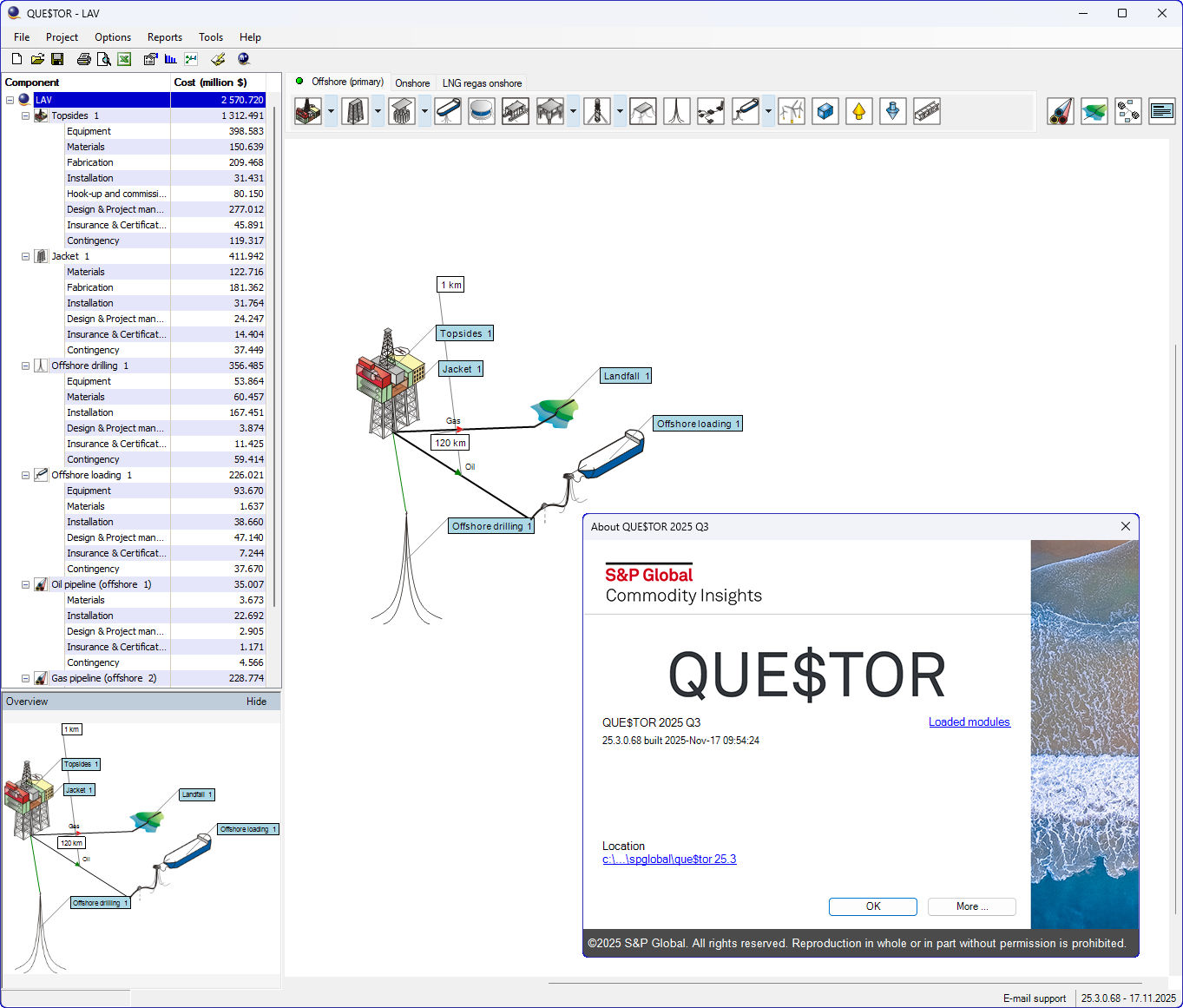Click the Save floppy disk toolbar icon
1183x1008 pixels.
pyautogui.click(x=57, y=59)
